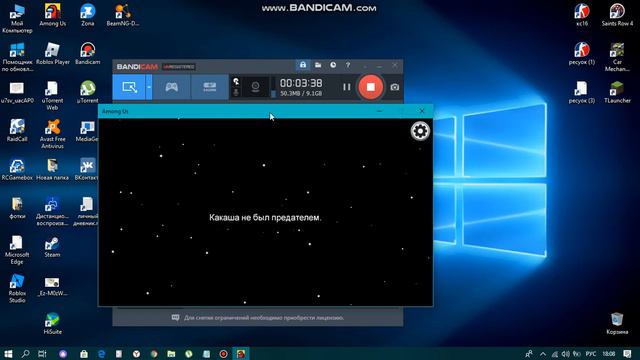Screen dimensions: 640x360
Task: Open the screen recording mode dropdown arrow
Action: 149,87
